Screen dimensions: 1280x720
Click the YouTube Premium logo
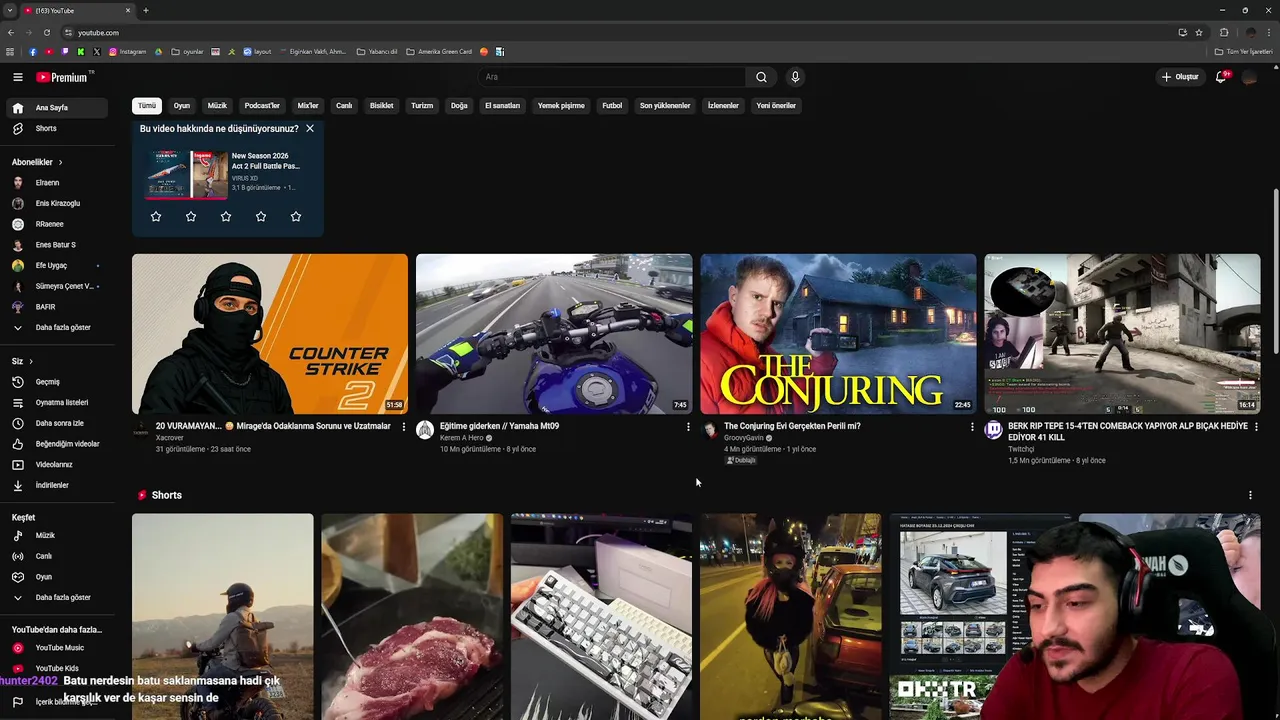pos(63,77)
